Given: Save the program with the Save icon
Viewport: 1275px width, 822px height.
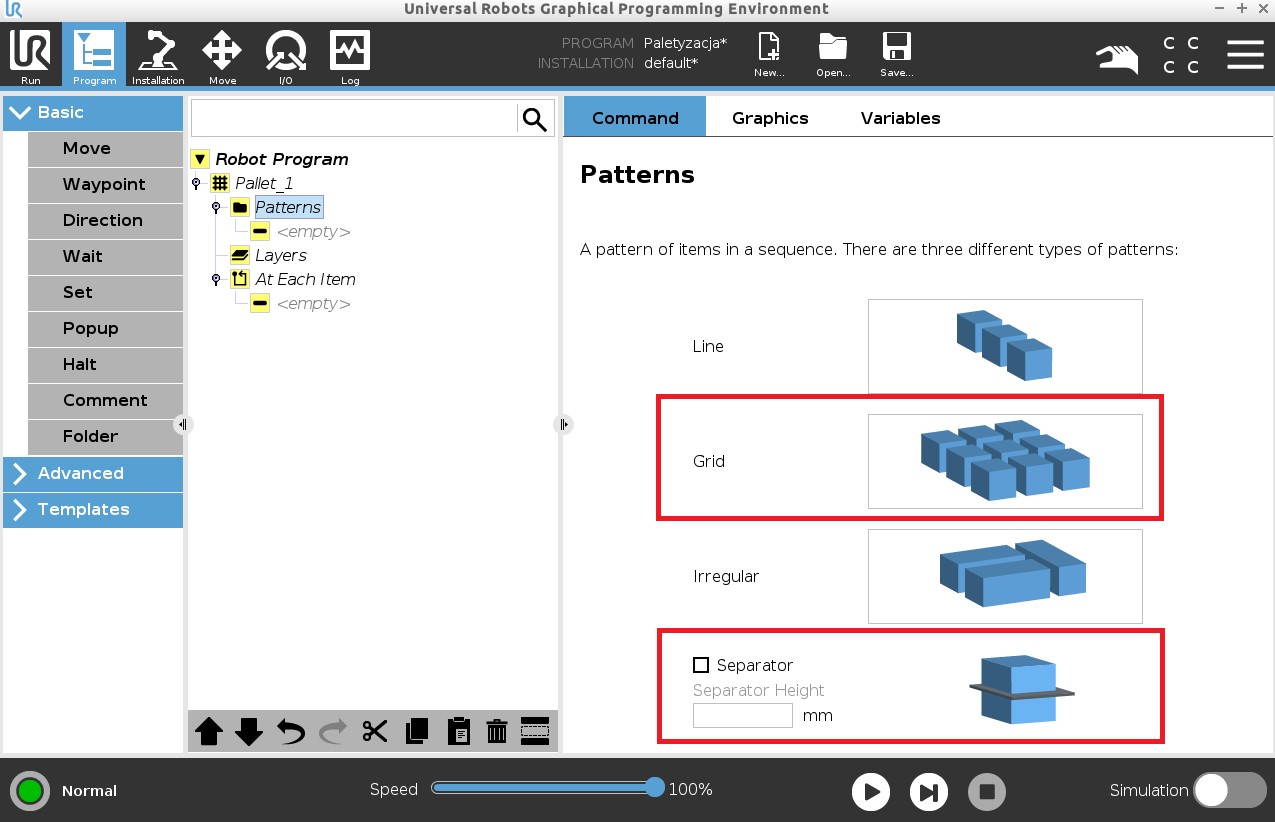Looking at the screenshot, I should (x=896, y=55).
